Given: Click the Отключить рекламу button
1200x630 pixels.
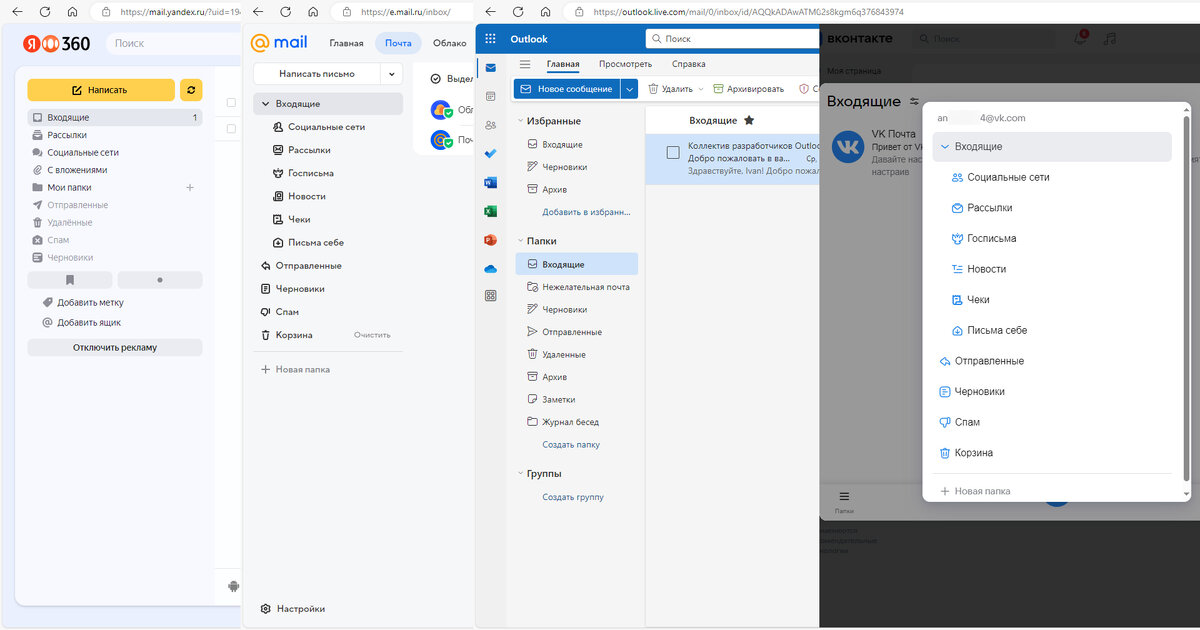Looking at the screenshot, I should [x=115, y=348].
